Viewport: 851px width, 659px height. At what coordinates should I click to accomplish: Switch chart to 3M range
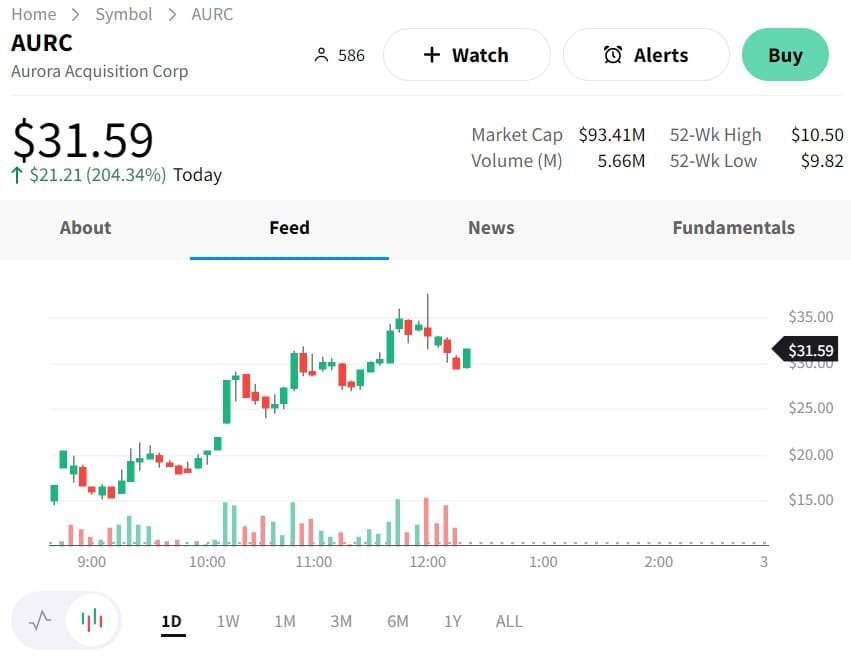click(x=341, y=621)
